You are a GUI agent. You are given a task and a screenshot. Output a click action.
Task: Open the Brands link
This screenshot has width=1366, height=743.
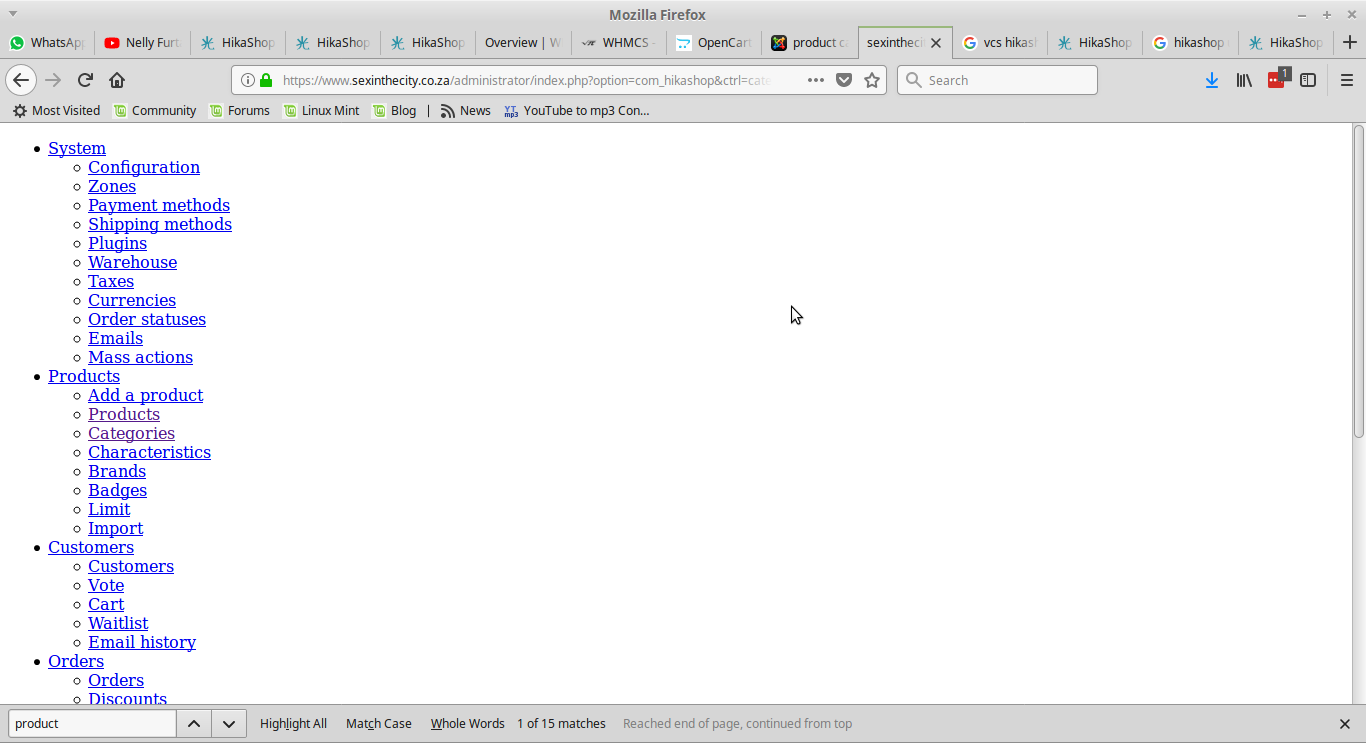click(117, 471)
